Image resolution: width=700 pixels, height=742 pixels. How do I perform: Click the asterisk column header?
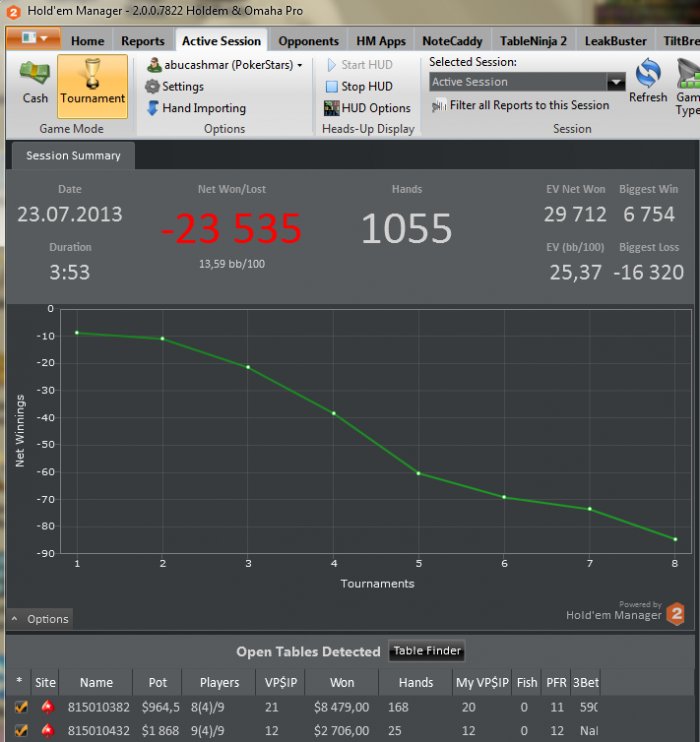coord(19,681)
